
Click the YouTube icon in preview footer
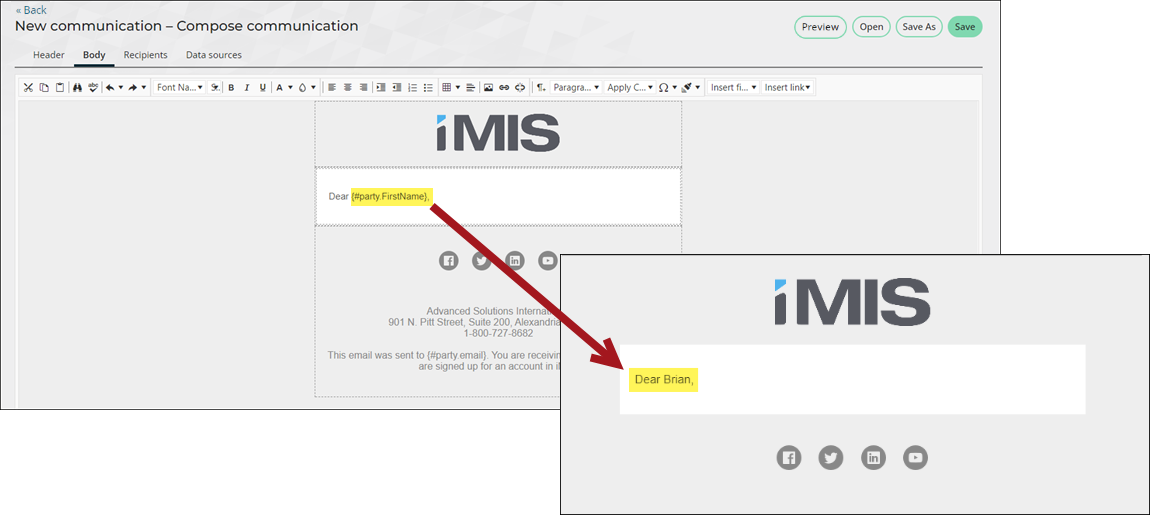tap(915, 458)
